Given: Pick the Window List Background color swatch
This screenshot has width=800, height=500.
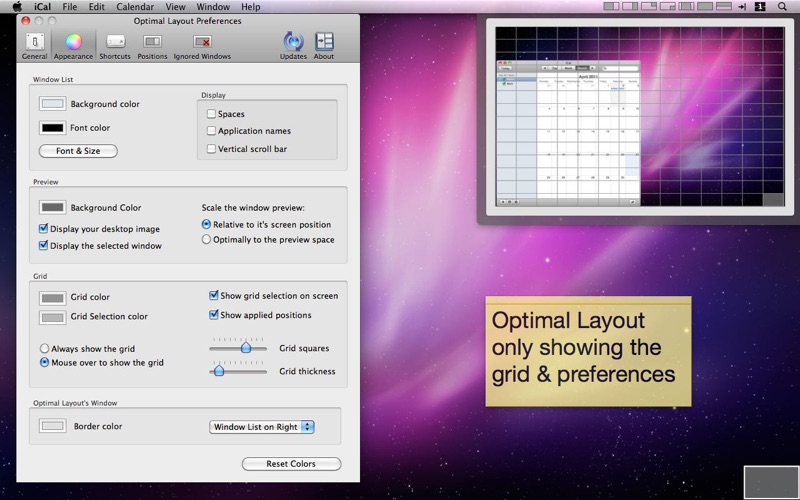Looking at the screenshot, I should [53, 104].
